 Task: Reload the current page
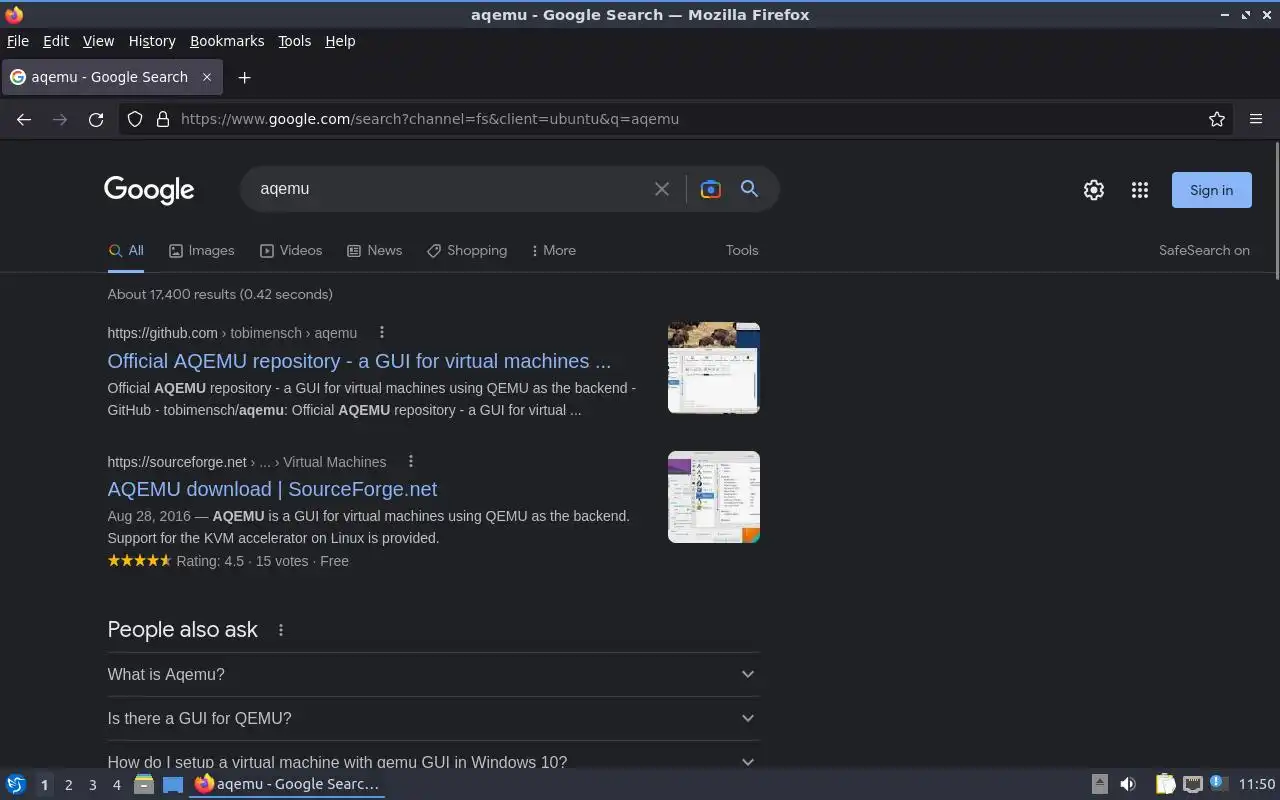96,119
